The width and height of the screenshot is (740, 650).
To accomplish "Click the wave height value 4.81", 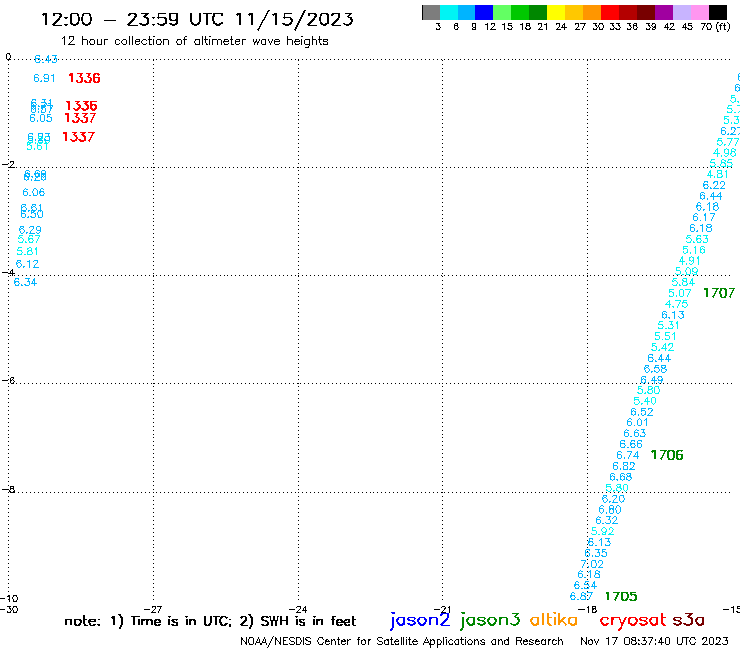I will click(x=717, y=175).
